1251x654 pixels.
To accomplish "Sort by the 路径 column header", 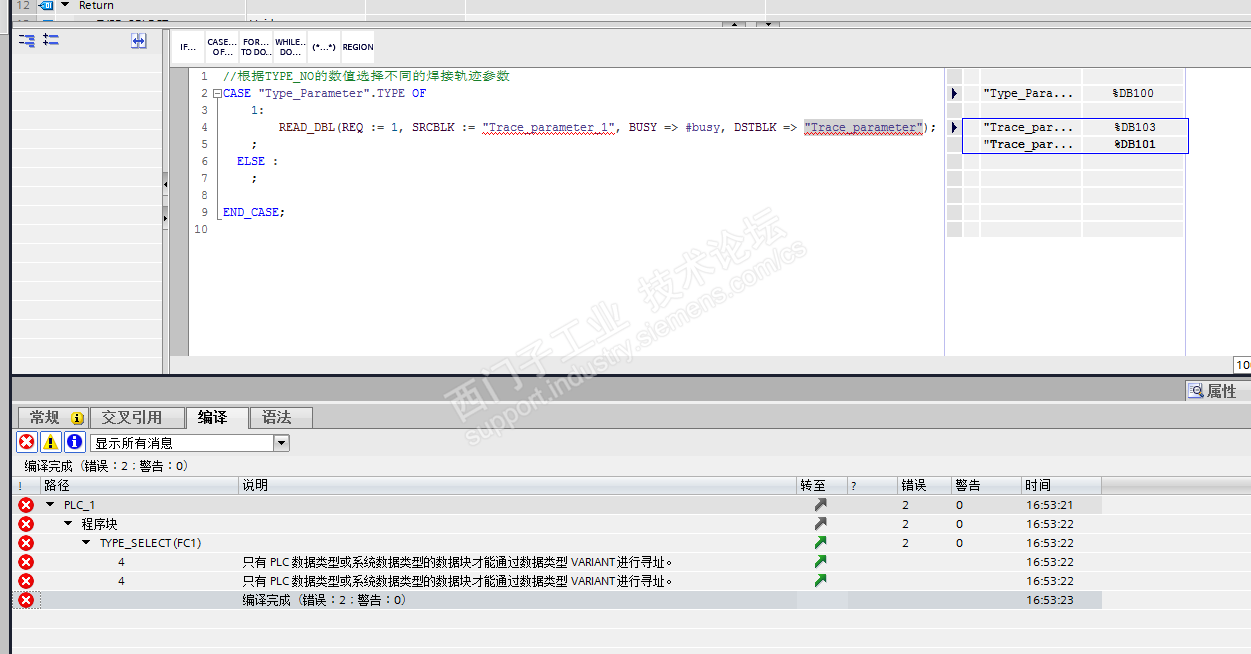I will coord(140,485).
